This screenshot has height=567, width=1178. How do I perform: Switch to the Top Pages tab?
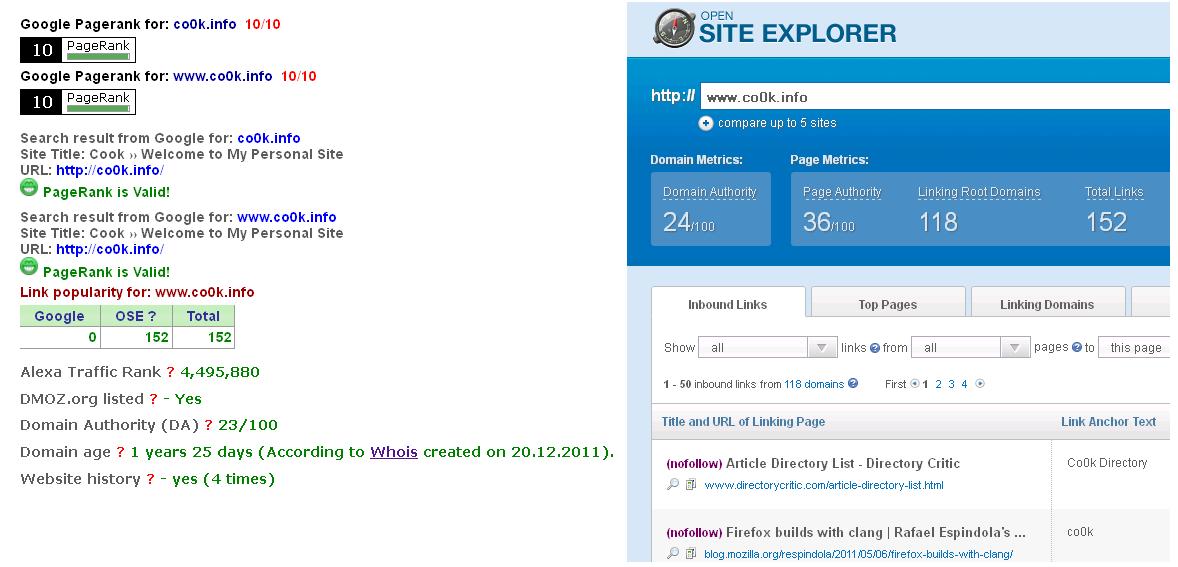(x=887, y=304)
